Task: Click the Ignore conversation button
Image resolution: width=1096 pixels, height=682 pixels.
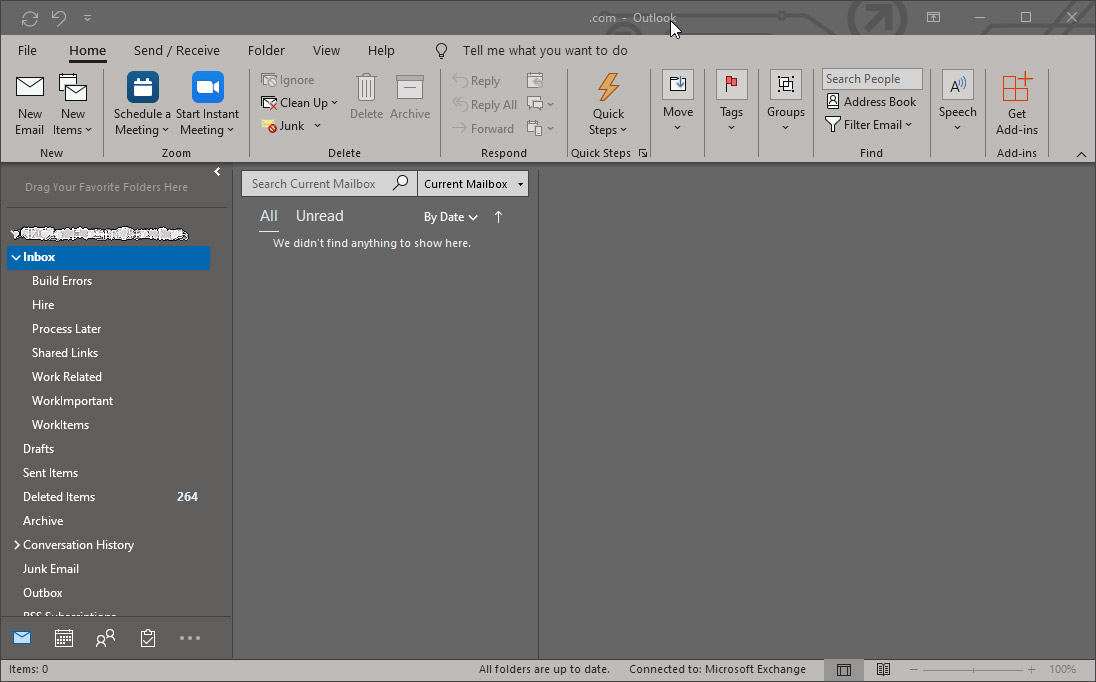Action: coord(288,80)
